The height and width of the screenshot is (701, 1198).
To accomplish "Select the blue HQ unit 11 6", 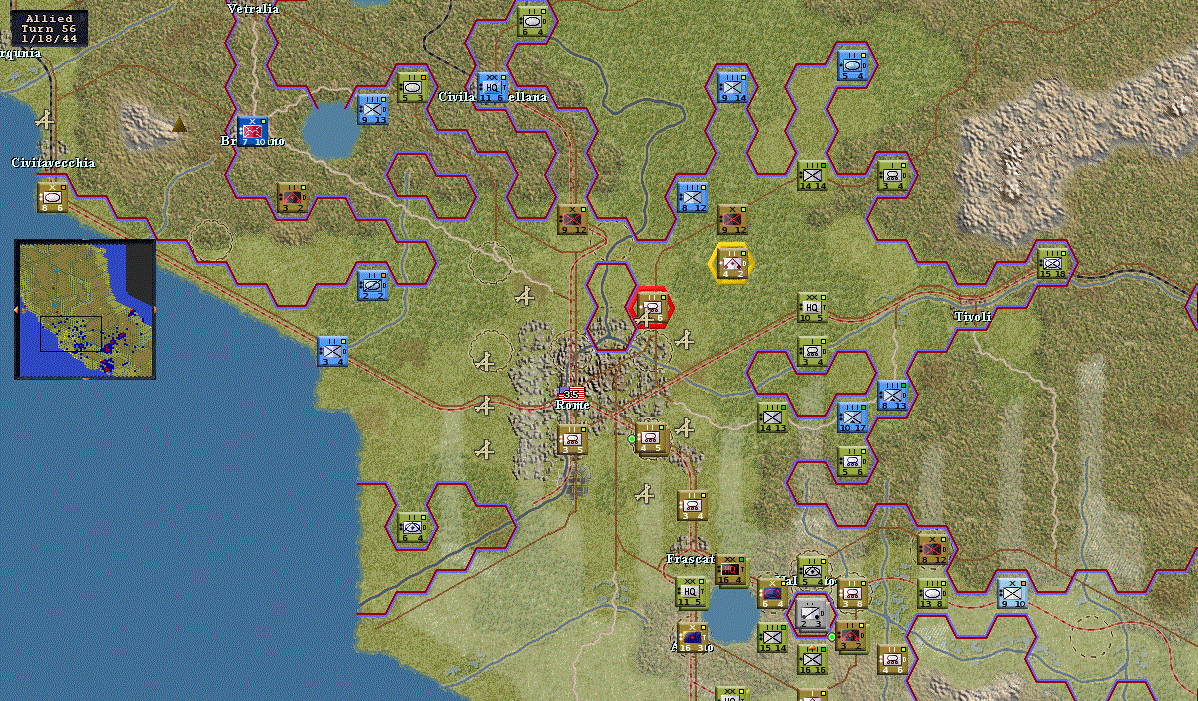I will pos(493,88).
